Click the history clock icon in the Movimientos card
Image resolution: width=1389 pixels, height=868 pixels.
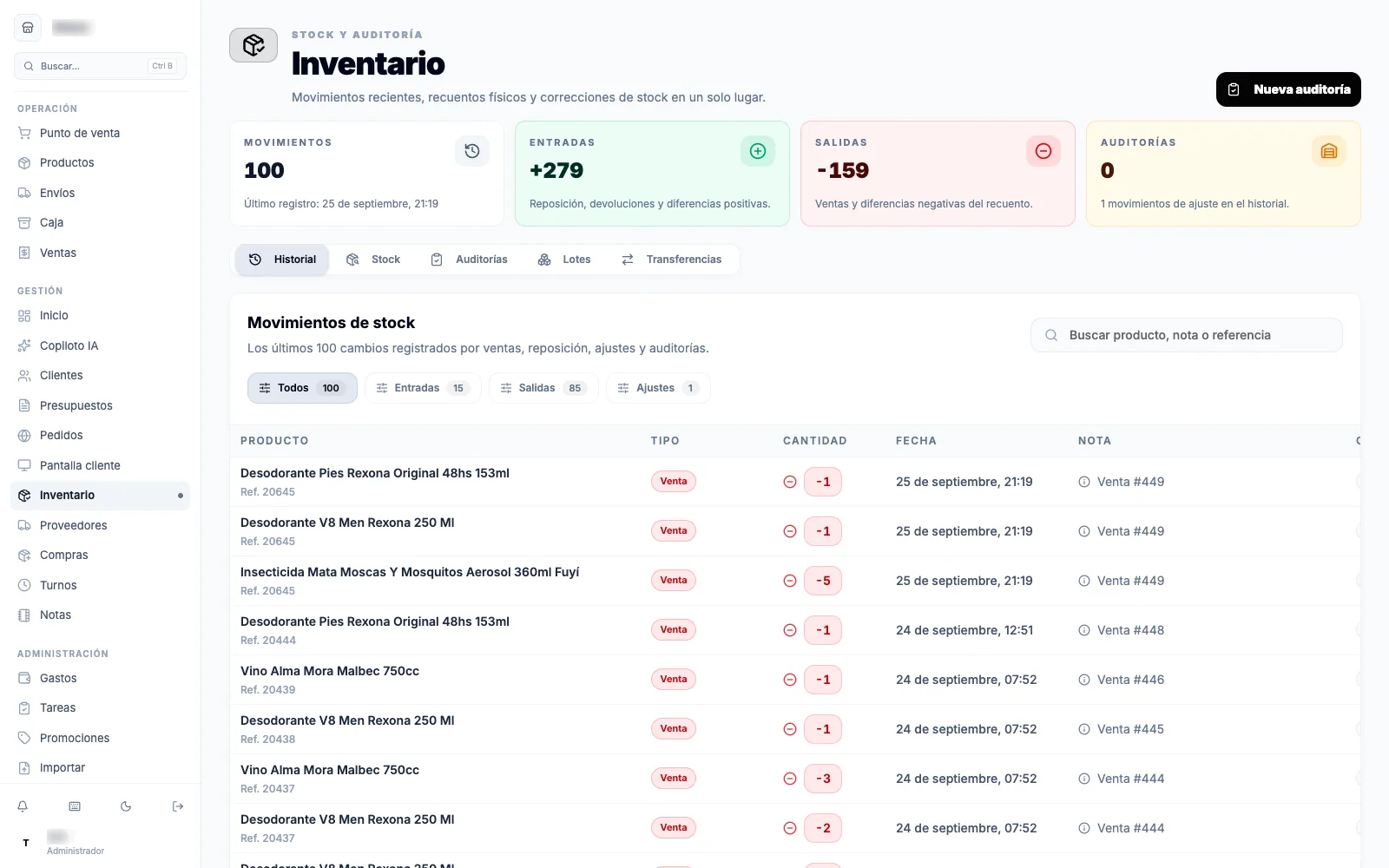pyautogui.click(x=472, y=151)
